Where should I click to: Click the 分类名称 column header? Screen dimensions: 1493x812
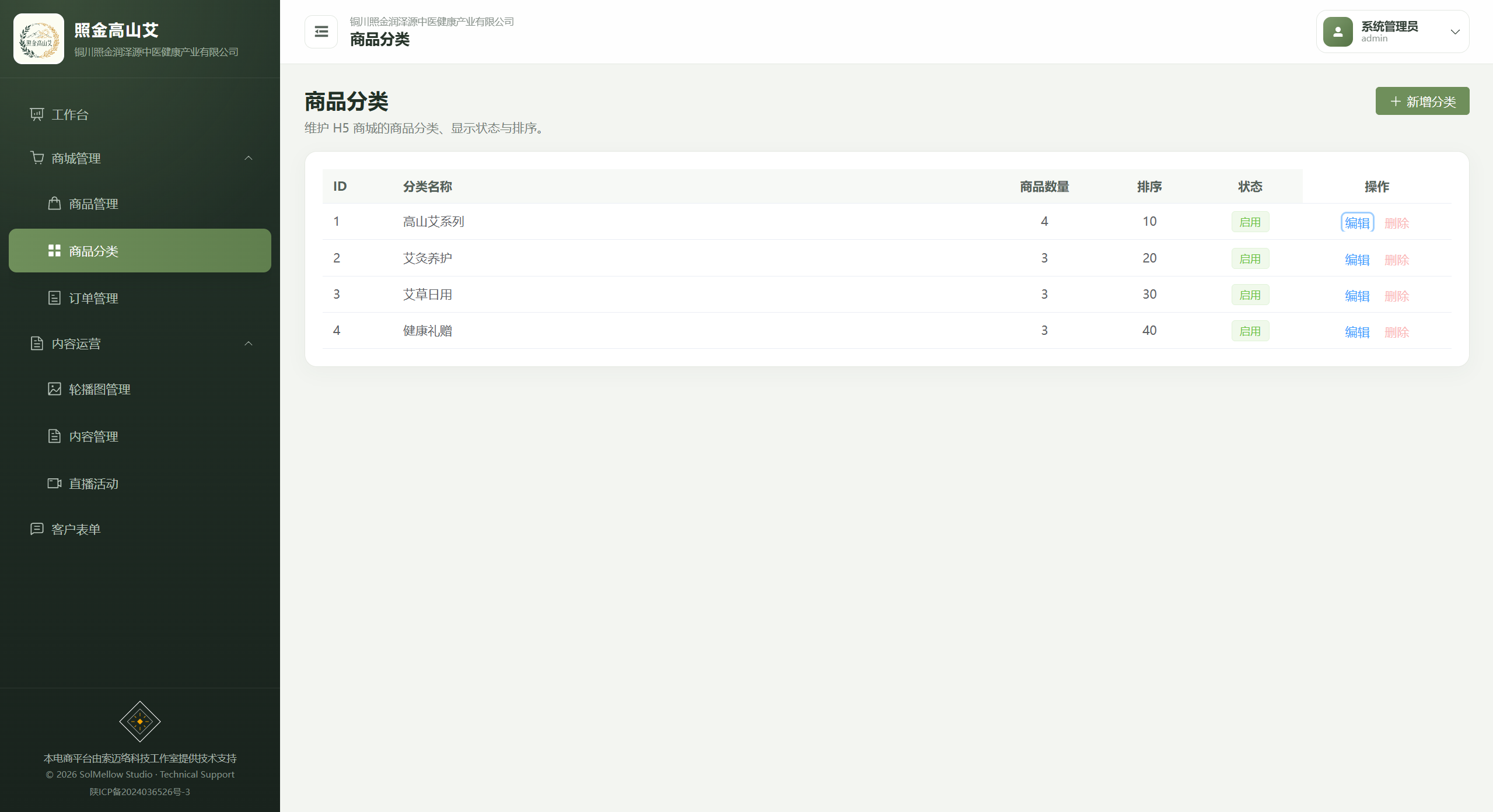click(x=428, y=187)
